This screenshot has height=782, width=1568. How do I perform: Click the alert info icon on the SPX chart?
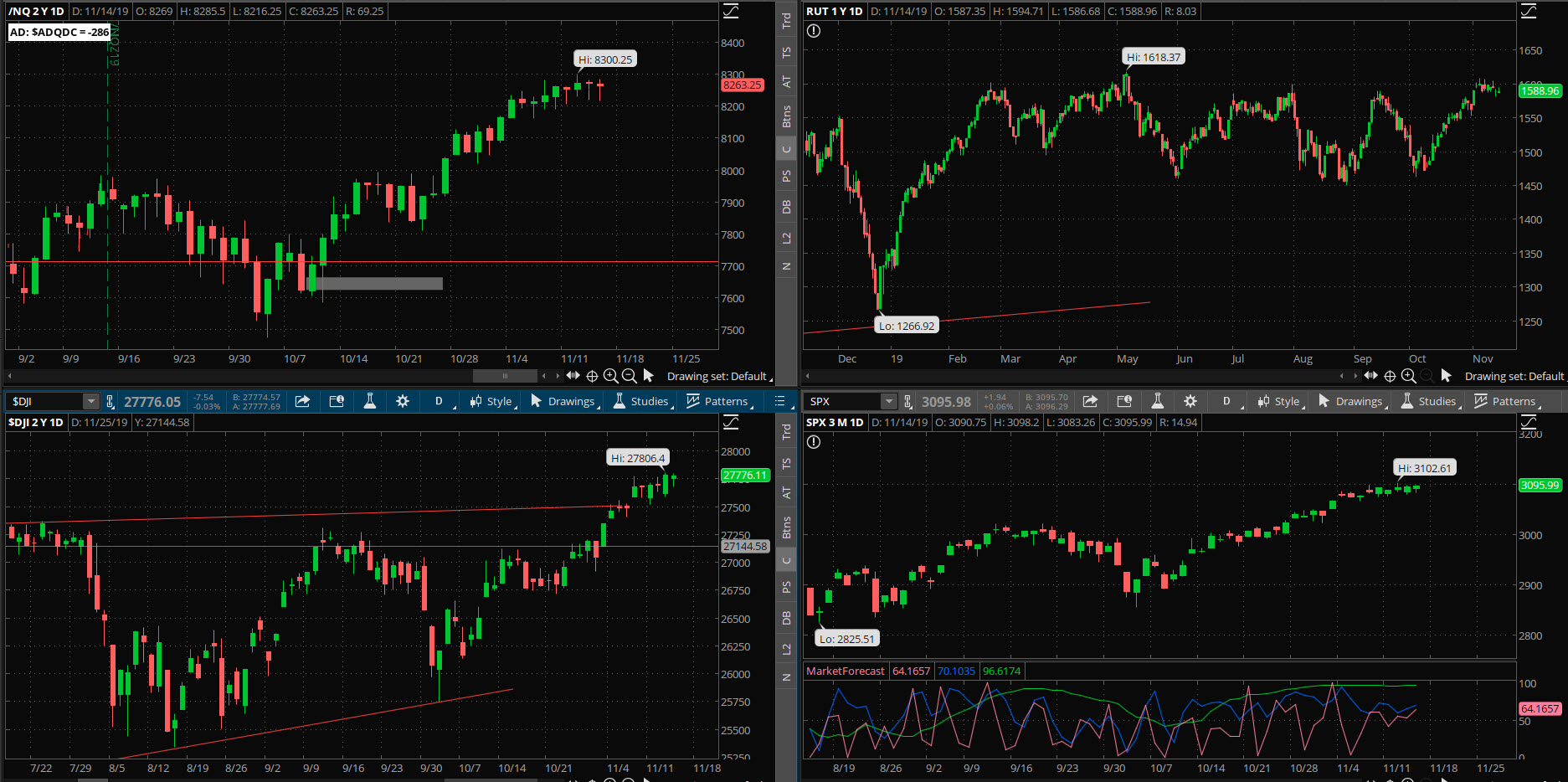coord(814,442)
